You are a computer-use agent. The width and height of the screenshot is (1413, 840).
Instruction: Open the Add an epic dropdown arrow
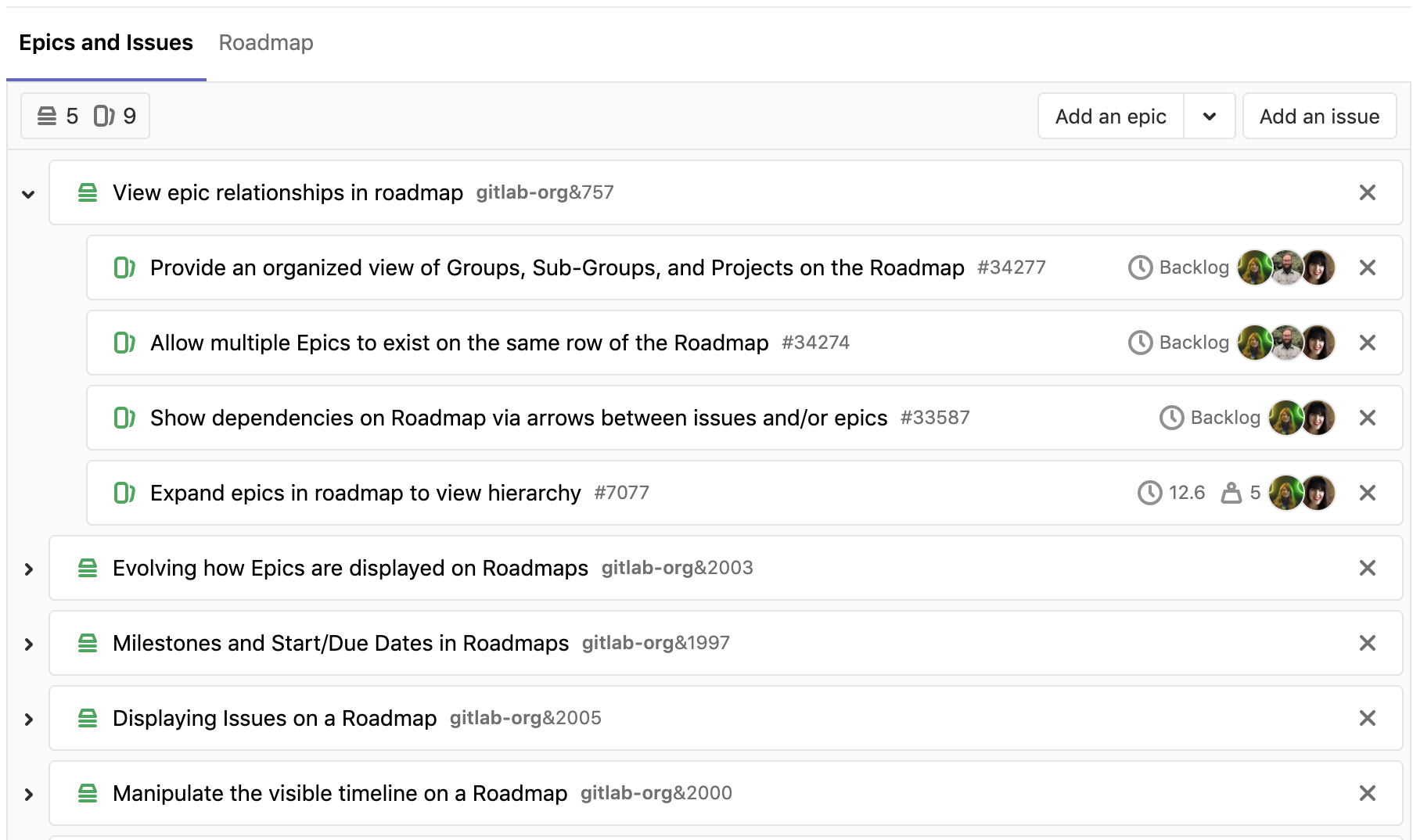pyautogui.click(x=1209, y=117)
